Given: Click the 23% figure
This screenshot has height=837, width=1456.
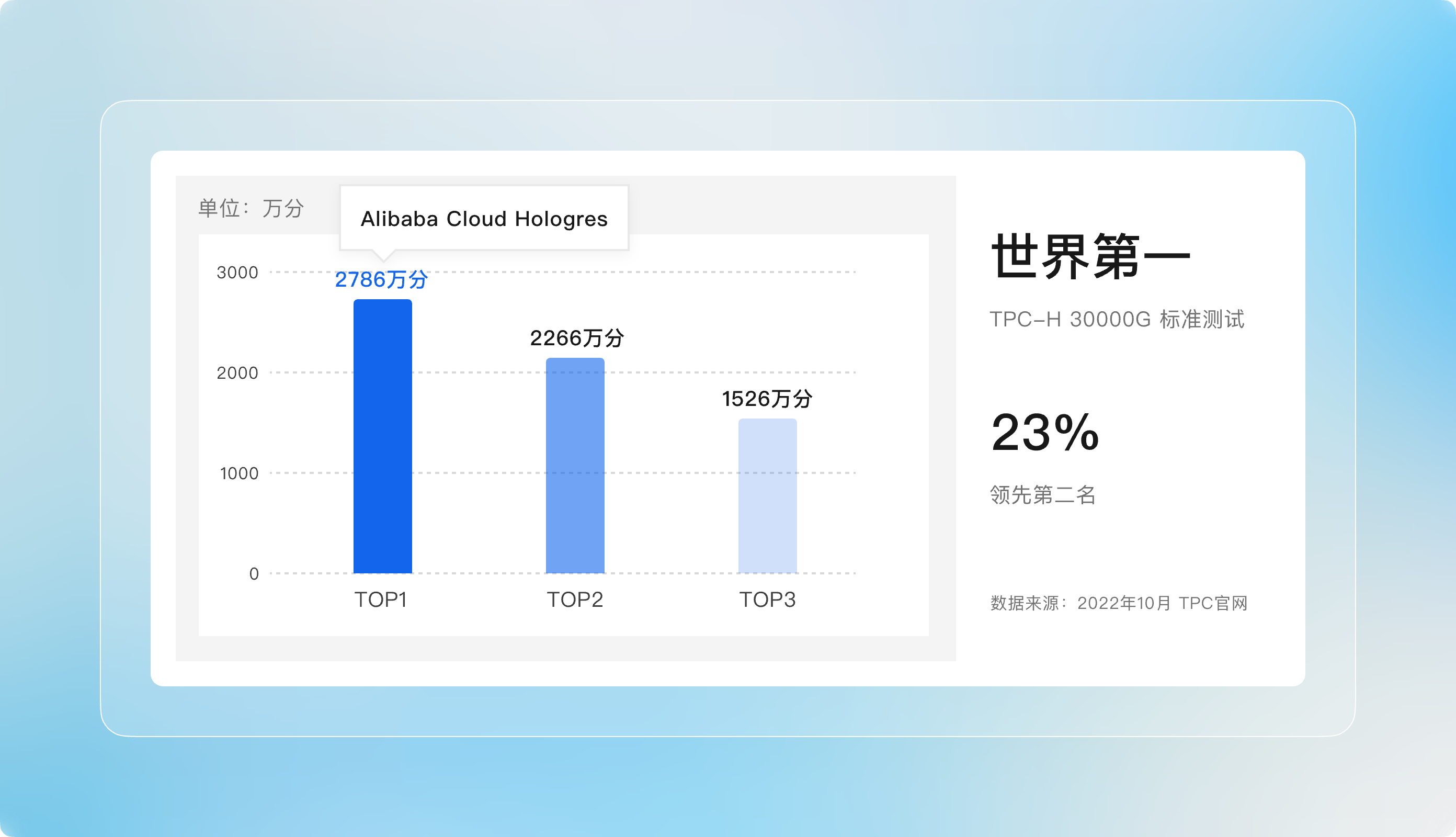Looking at the screenshot, I should 1045,432.
